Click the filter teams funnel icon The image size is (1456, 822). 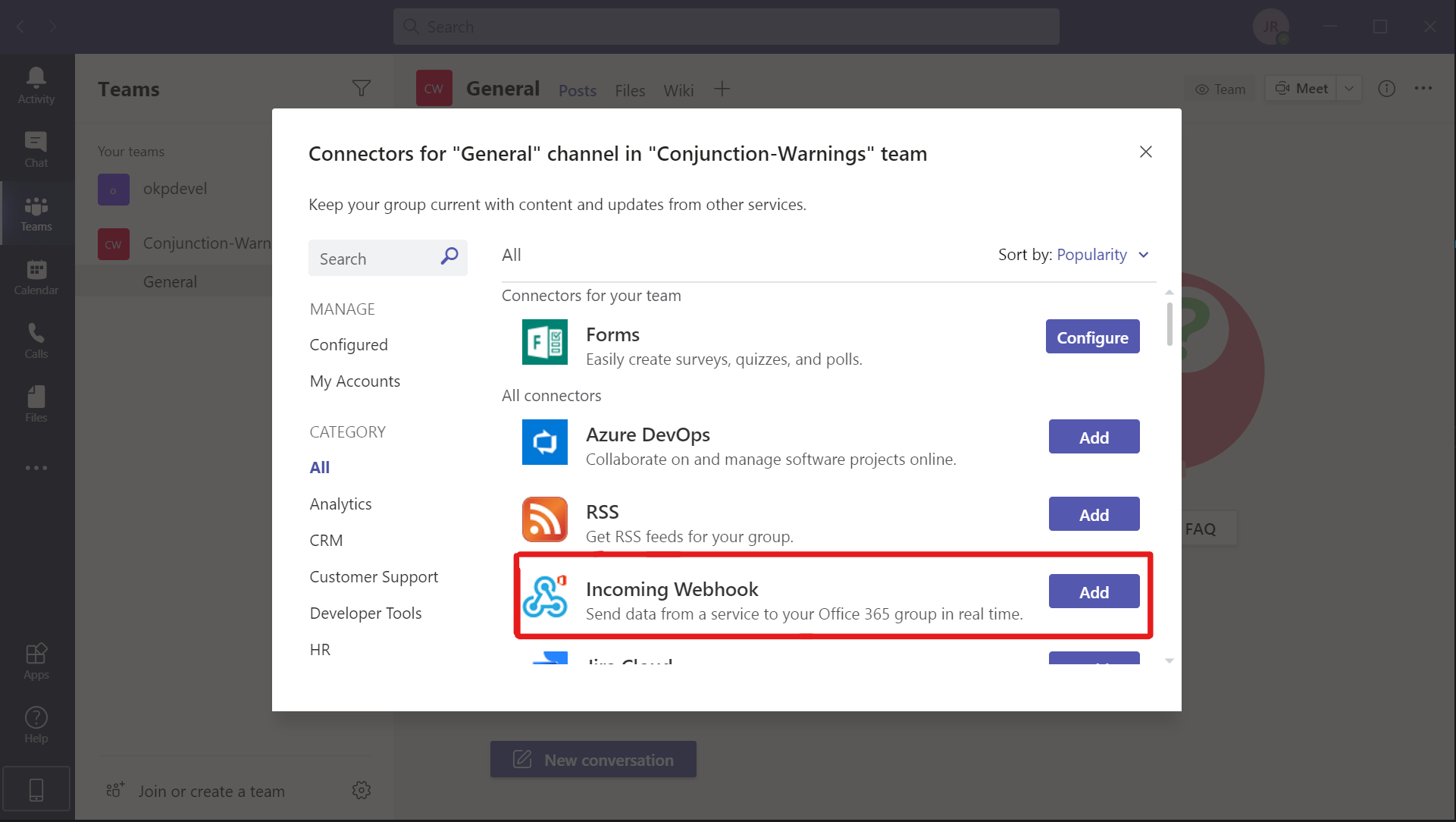point(362,89)
